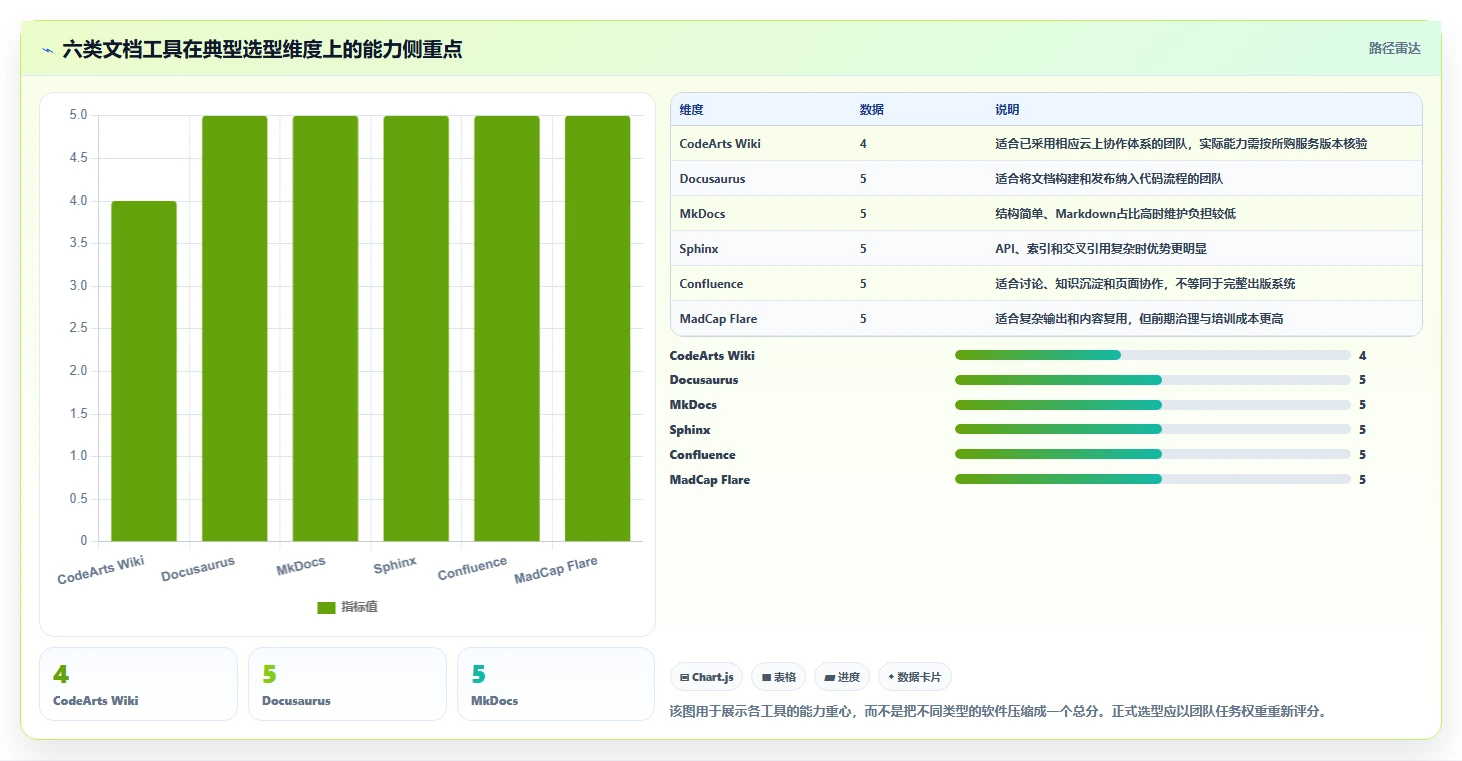Select the Confluence name cell in the table
Screen dimensions: 1462x761
point(711,284)
